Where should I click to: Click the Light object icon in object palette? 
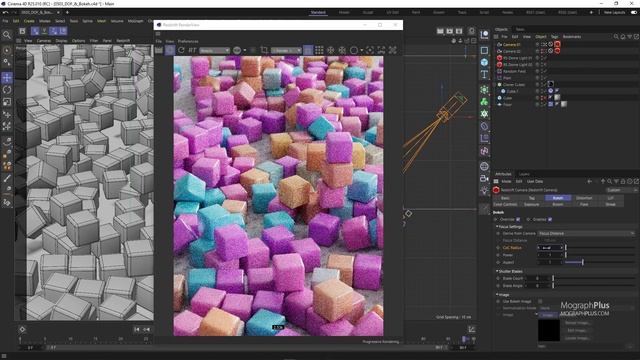tap(484, 191)
